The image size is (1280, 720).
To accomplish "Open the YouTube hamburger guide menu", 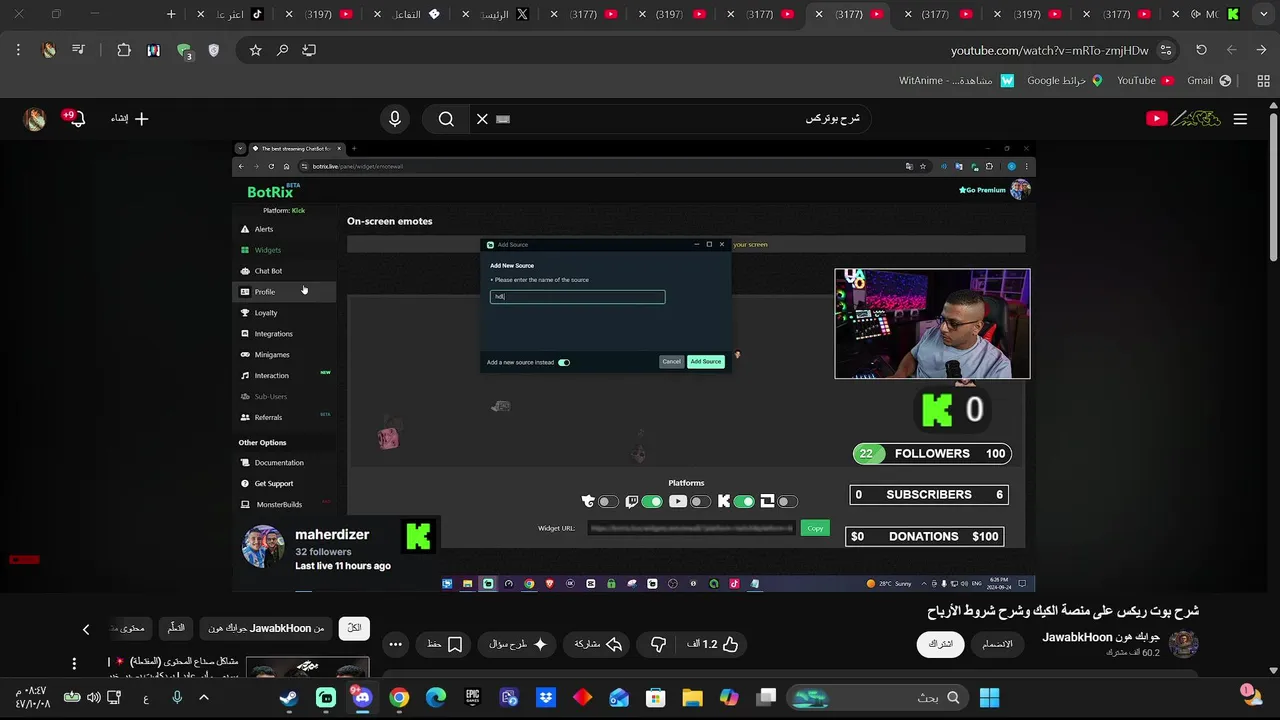I will (x=1240, y=119).
